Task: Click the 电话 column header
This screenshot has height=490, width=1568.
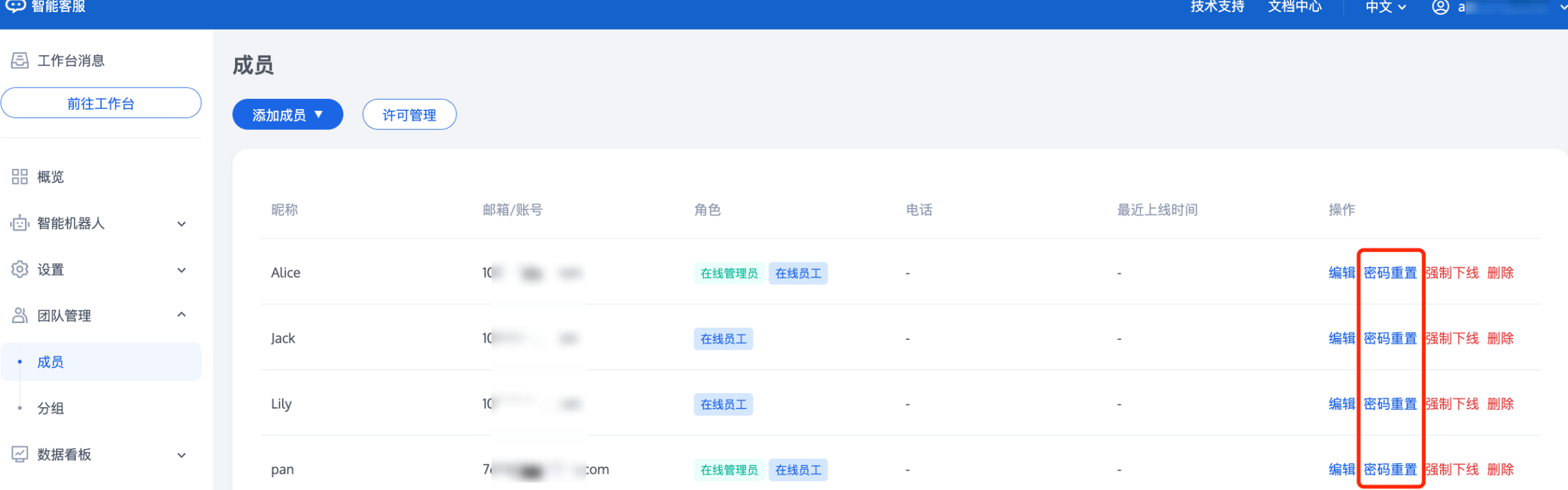Action: tap(919, 210)
